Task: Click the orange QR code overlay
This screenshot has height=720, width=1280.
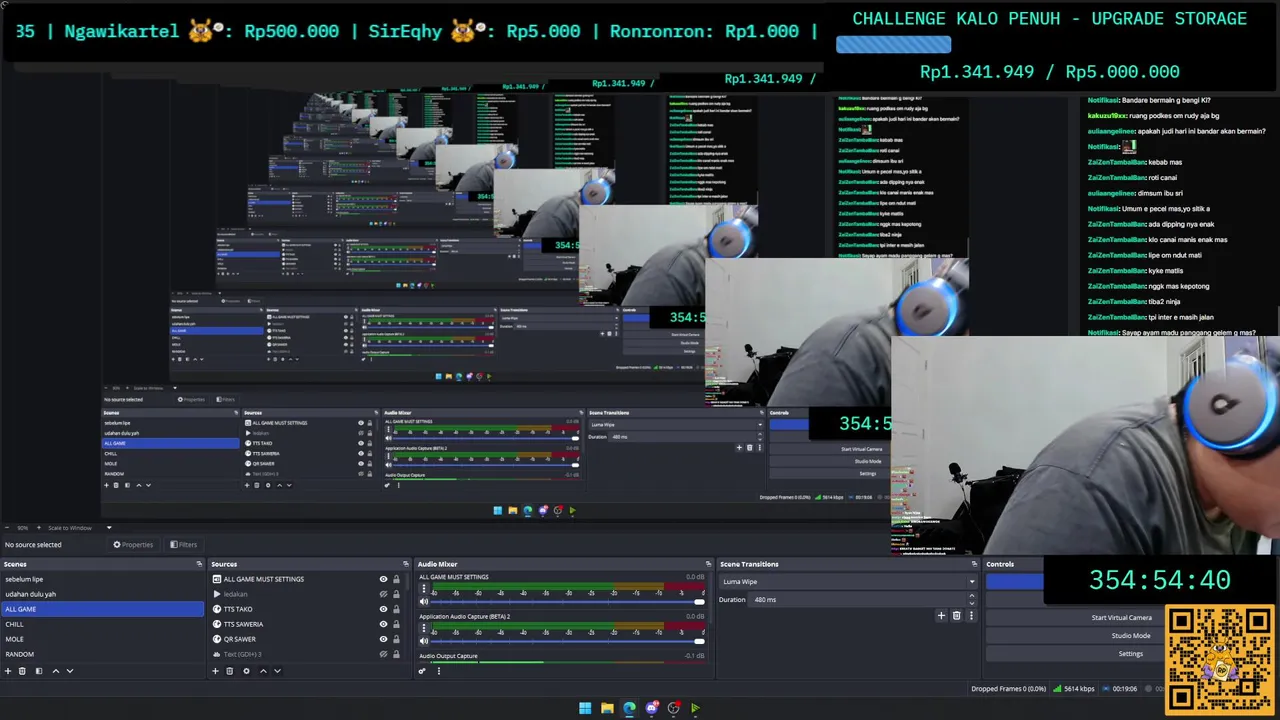Action: (x=1220, y=658)
